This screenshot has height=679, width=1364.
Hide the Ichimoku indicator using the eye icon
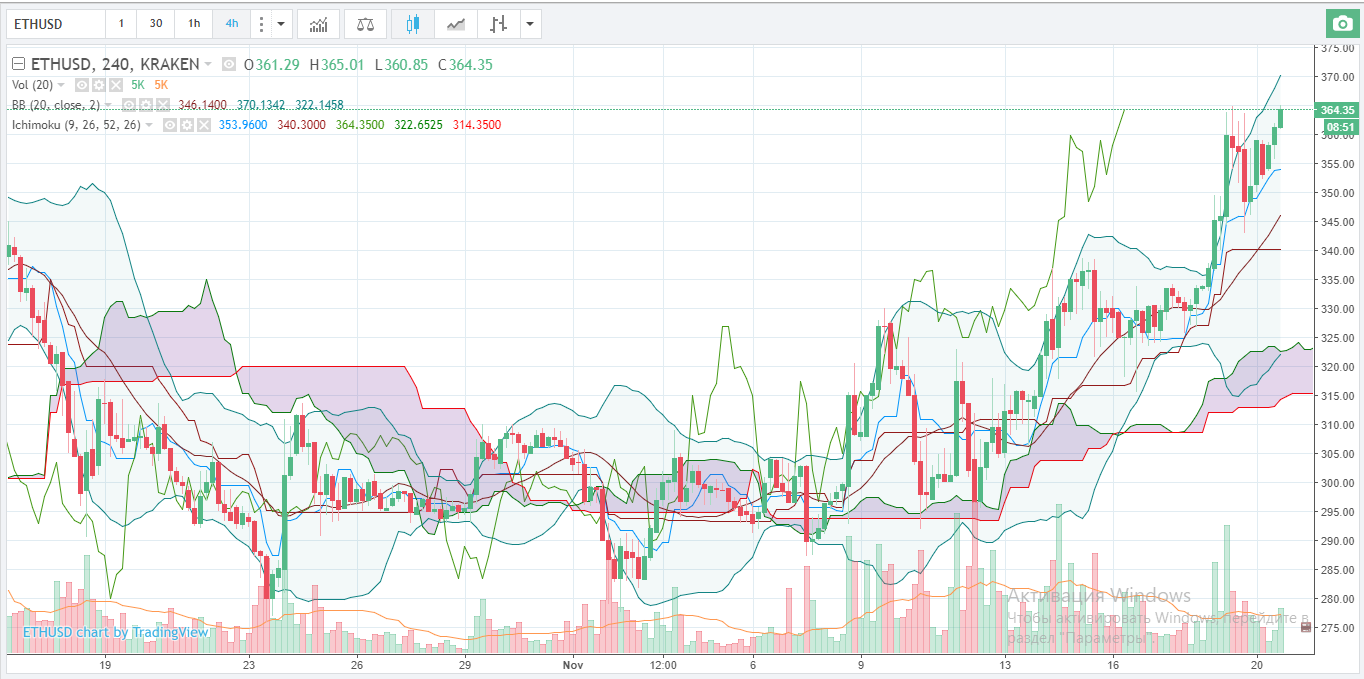click(x=170, y=125)
